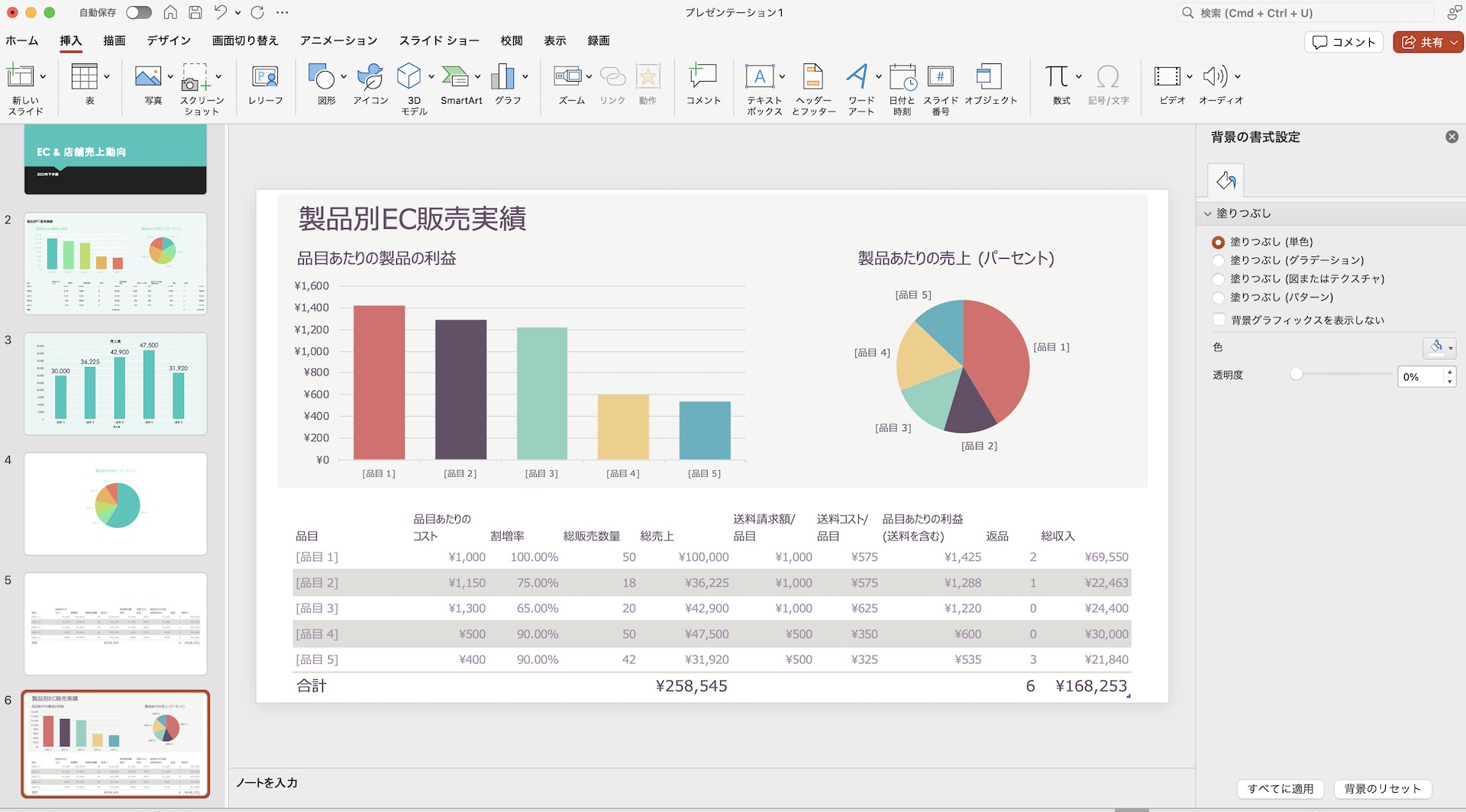
Task: Open the Relief (レリーフ) tool
Action: (x=265, y=76)
